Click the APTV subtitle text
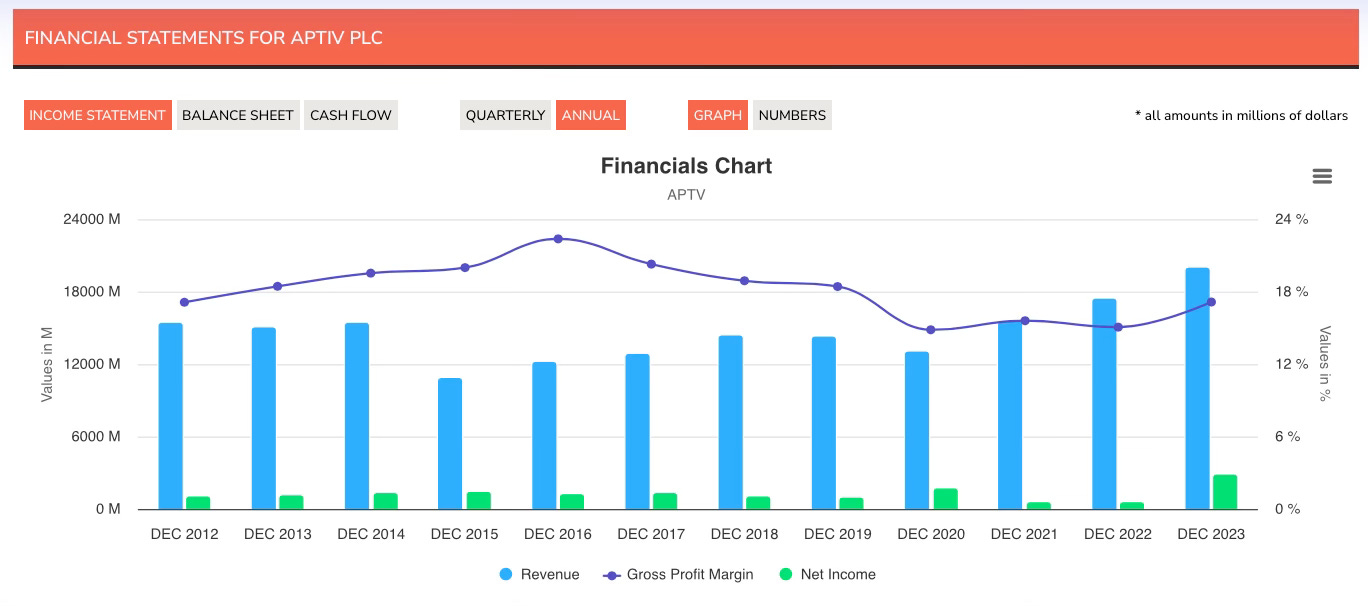This screenshot has height=606, width=1368. tap(686, 195)
